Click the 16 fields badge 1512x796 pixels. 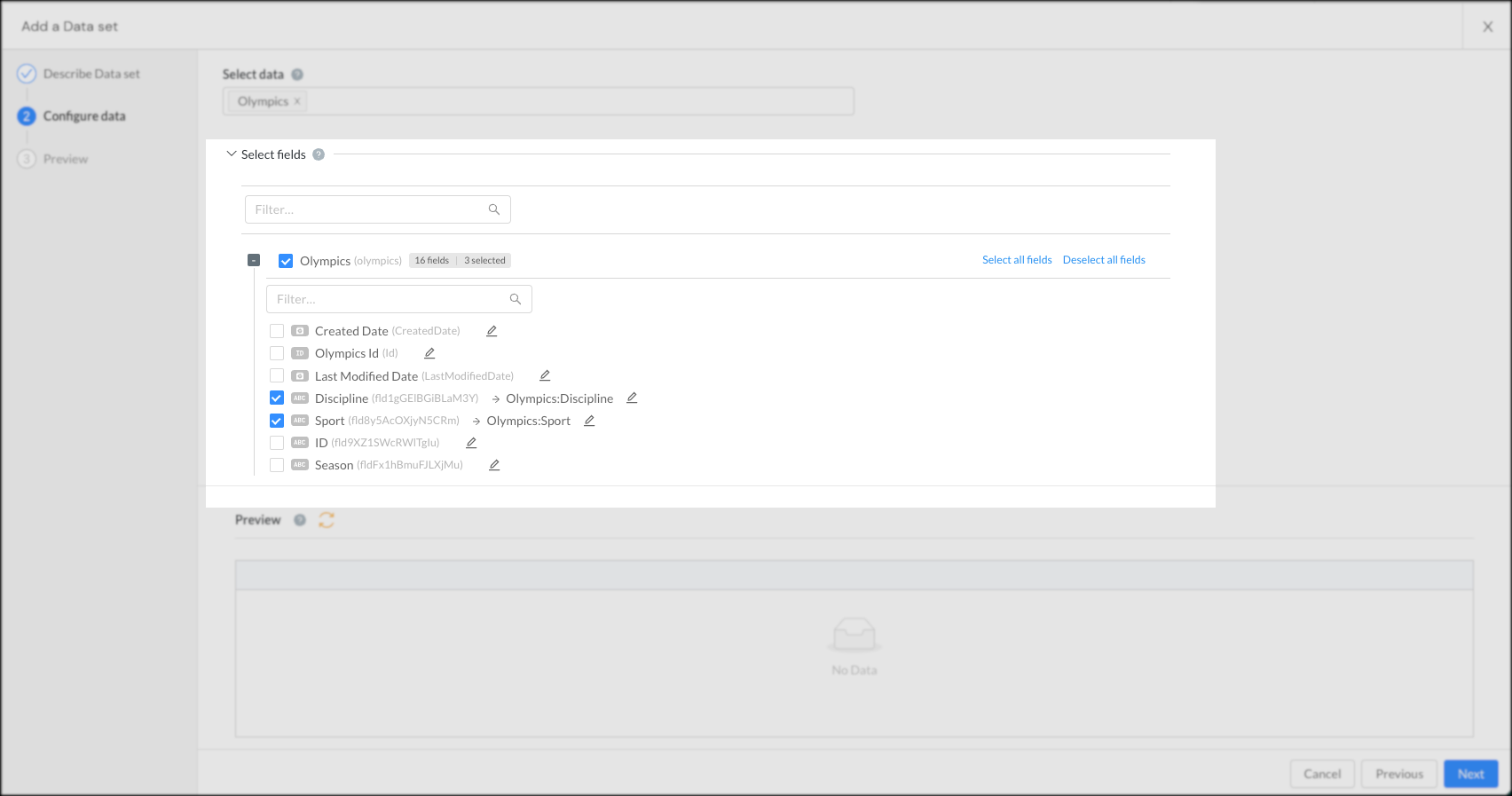click(x=432, y=261)
